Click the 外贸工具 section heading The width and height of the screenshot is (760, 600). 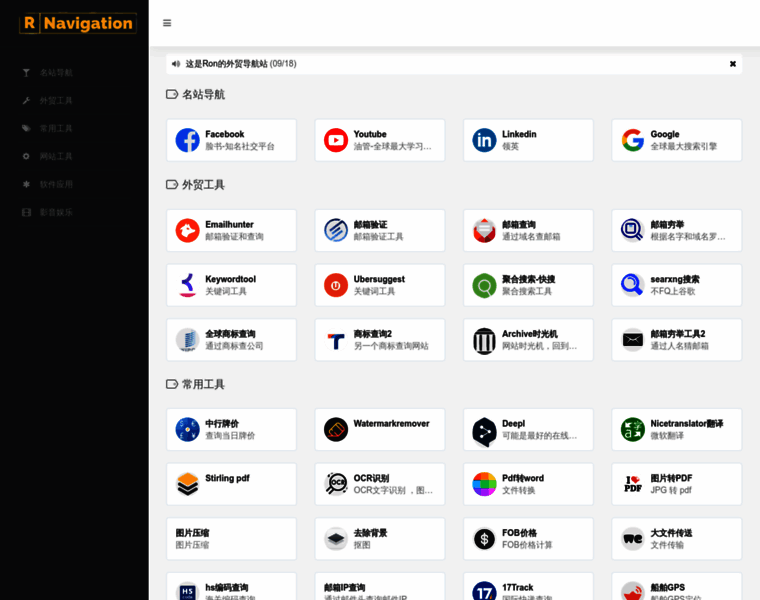click(x=203, y=185)
